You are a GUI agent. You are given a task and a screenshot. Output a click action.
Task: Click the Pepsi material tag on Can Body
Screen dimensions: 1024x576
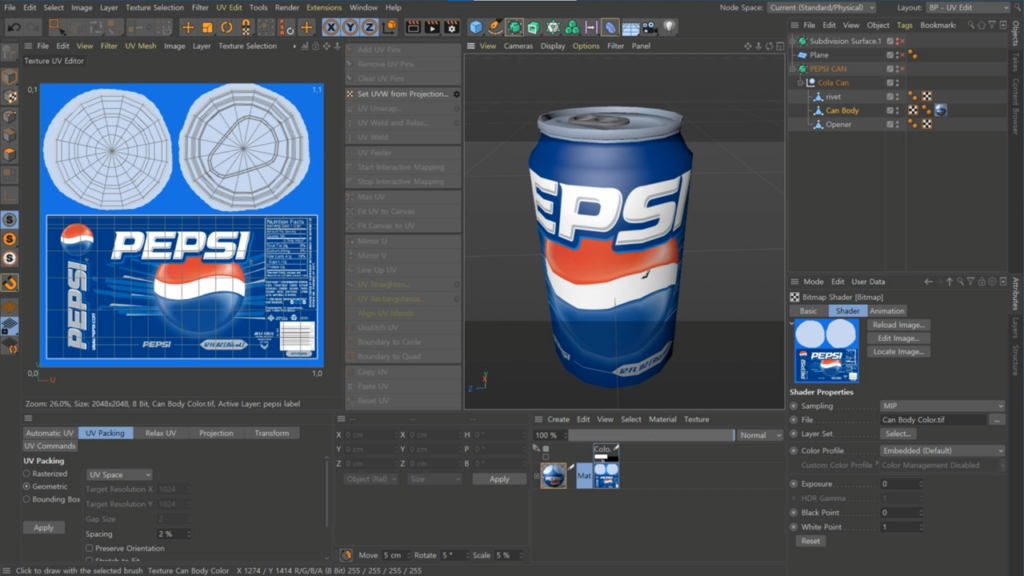point(940,110)
